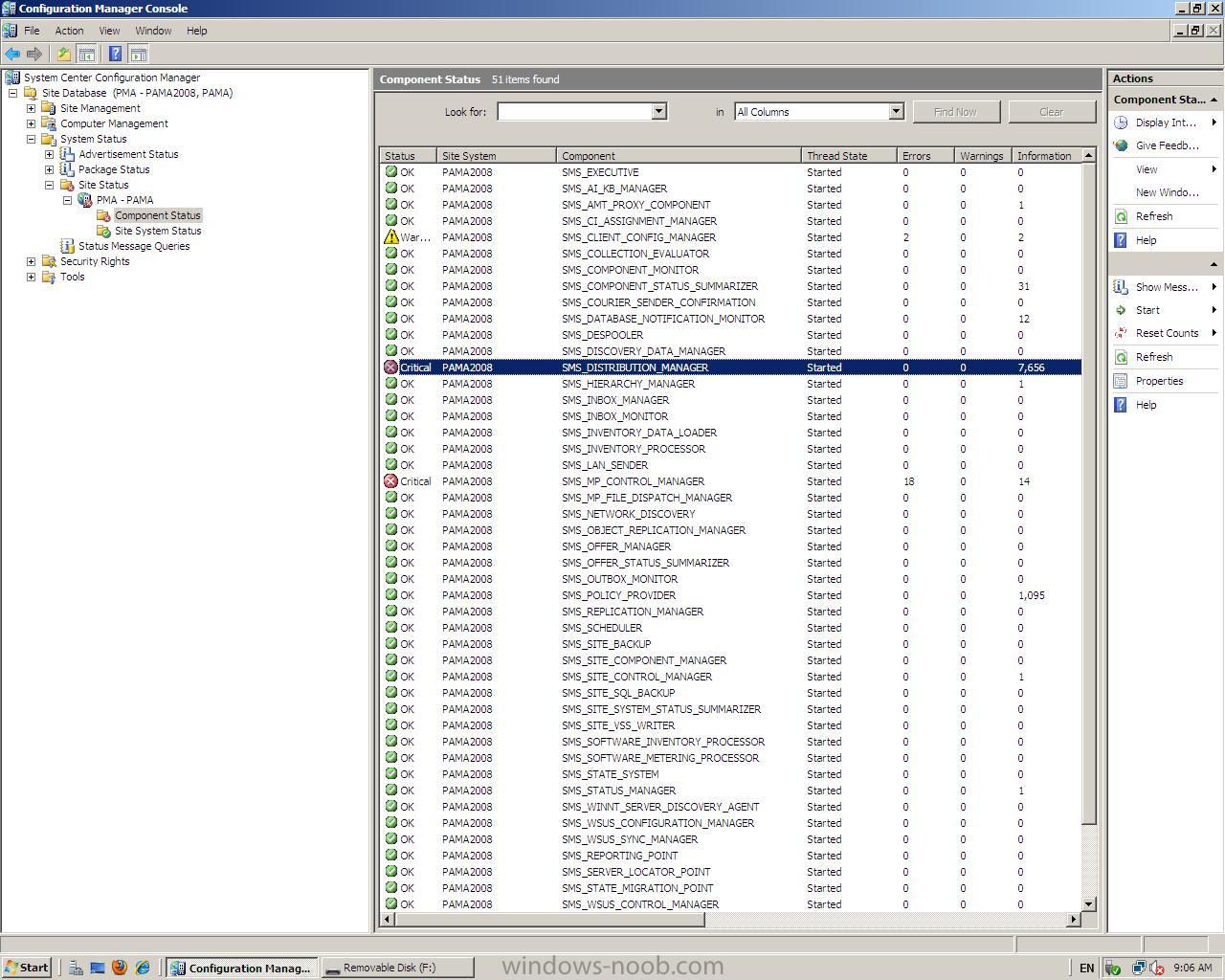
Task: Expand the Site Management node
Action: tap(31, 108)
